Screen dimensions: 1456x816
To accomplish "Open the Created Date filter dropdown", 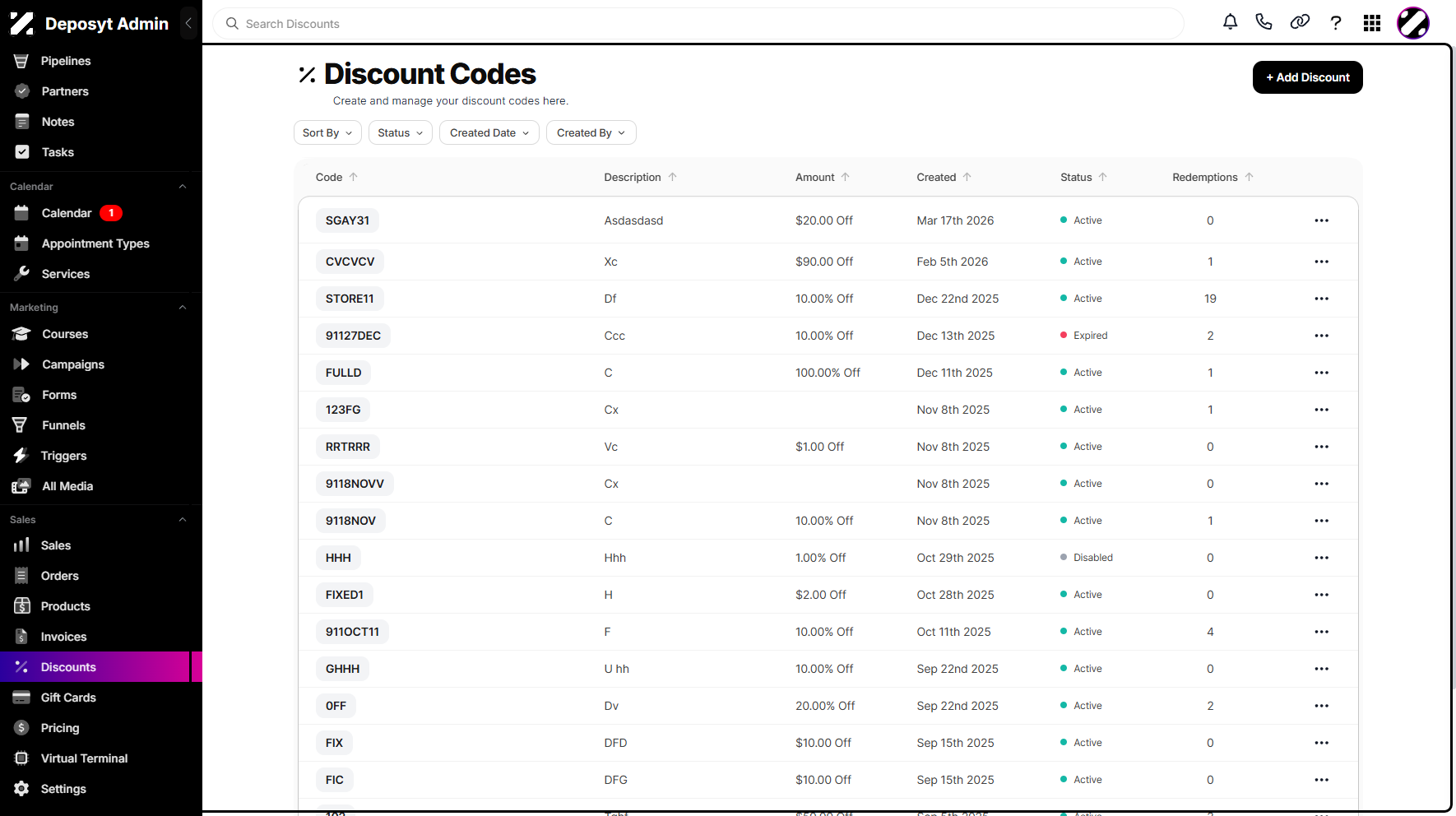I will pos(489,132).
